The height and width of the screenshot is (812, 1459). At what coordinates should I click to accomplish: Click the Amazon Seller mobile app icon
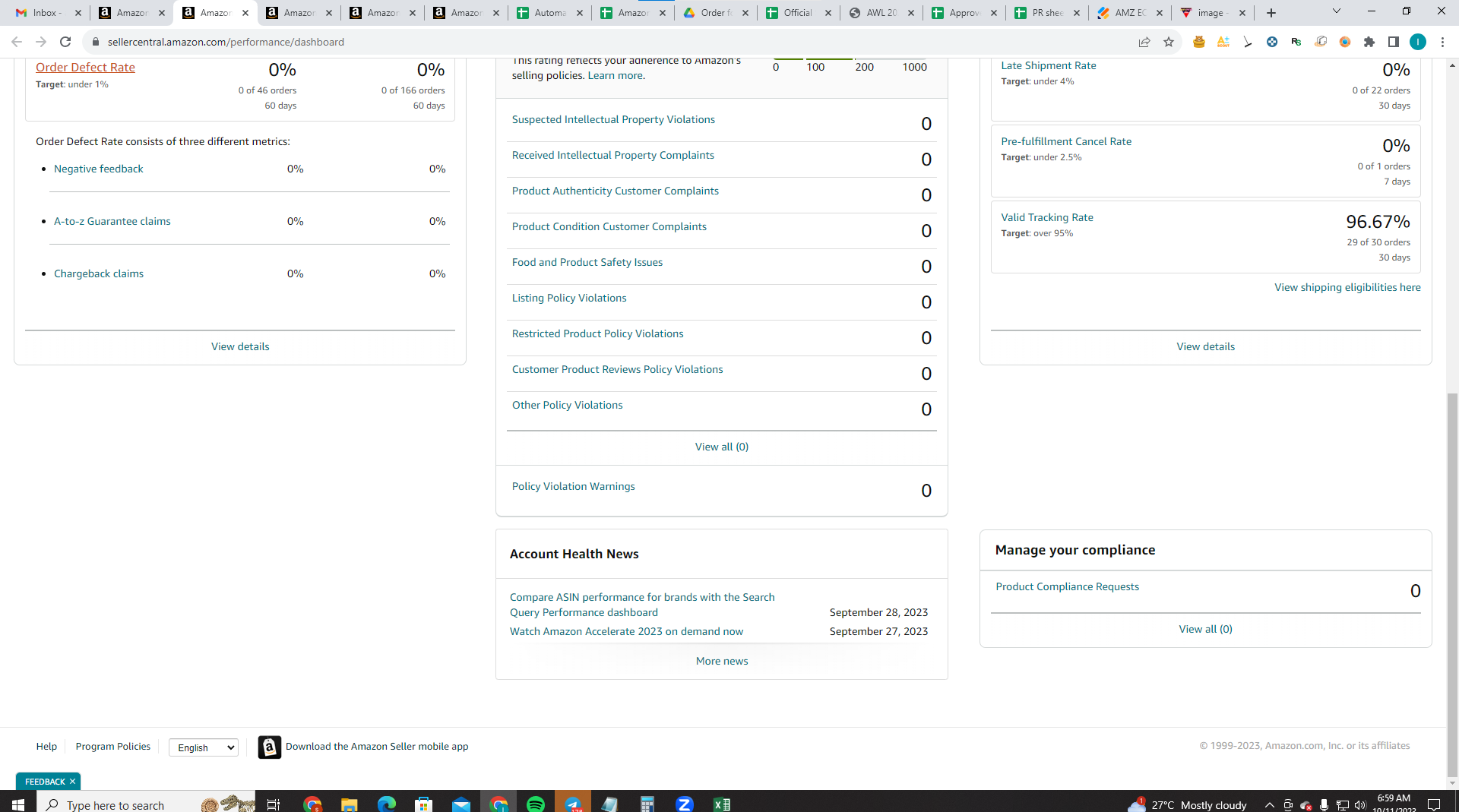tap(270, 747)
